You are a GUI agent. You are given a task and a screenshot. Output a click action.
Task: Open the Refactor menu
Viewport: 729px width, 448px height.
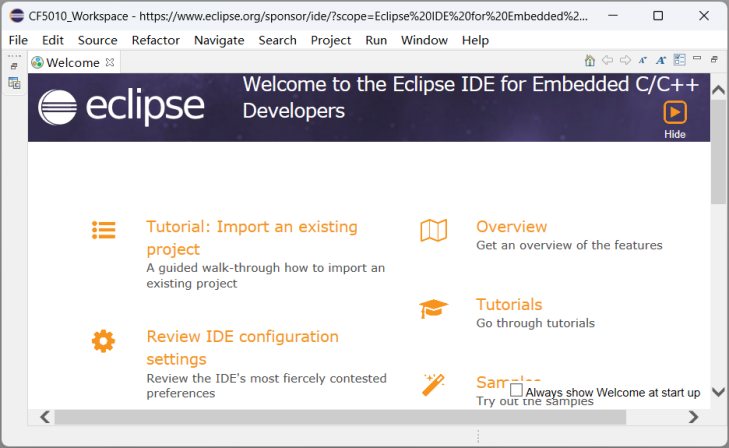[156, 40]
